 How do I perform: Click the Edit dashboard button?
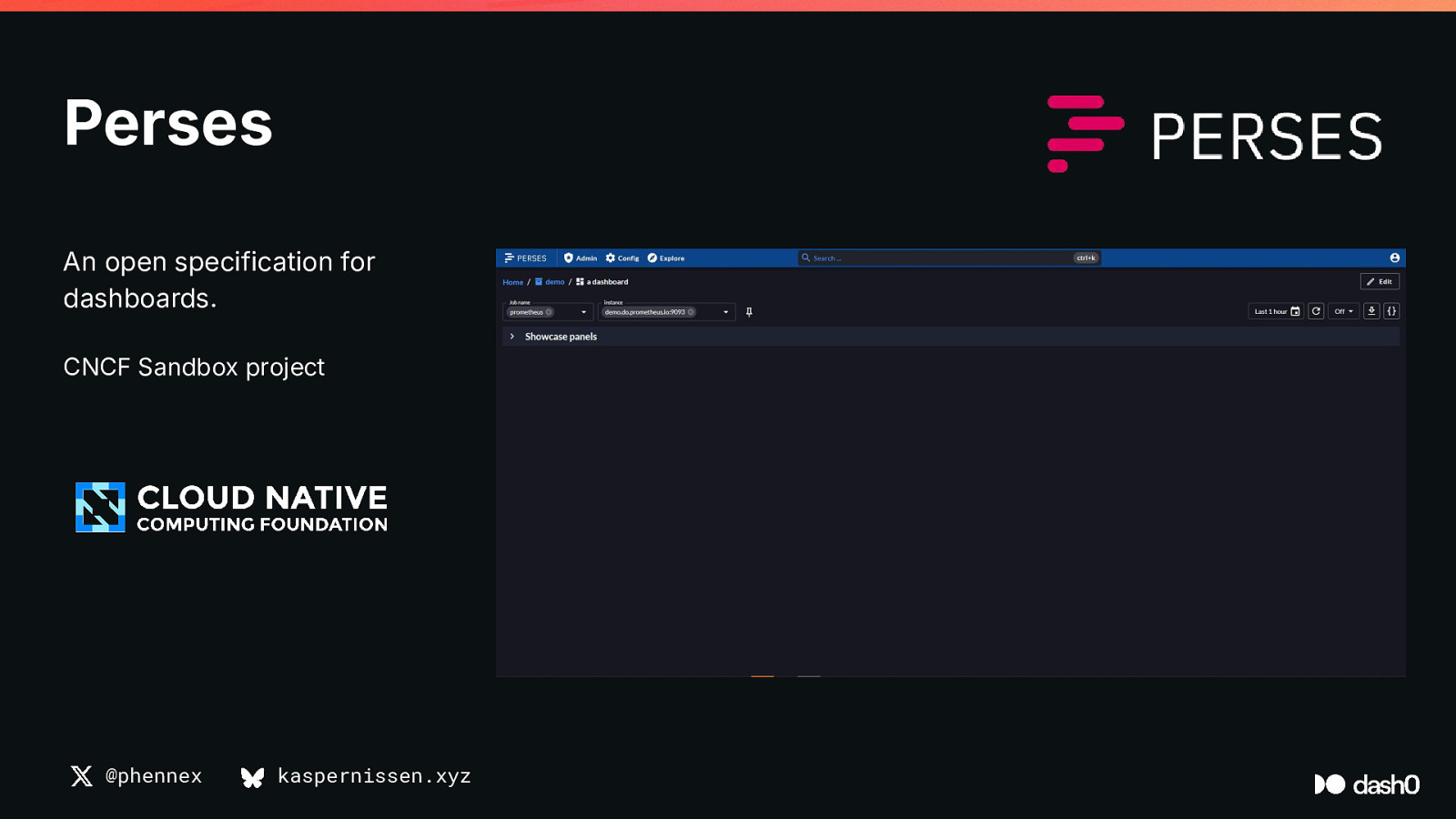(x=1380, y=282)
